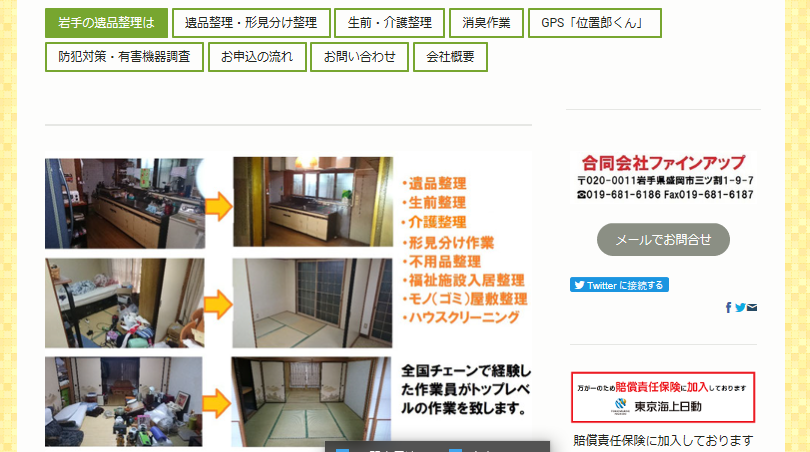Screen dimensions: 810x452
Task: Open the メールでお問合せ contact button
Action: pos(663,240)
